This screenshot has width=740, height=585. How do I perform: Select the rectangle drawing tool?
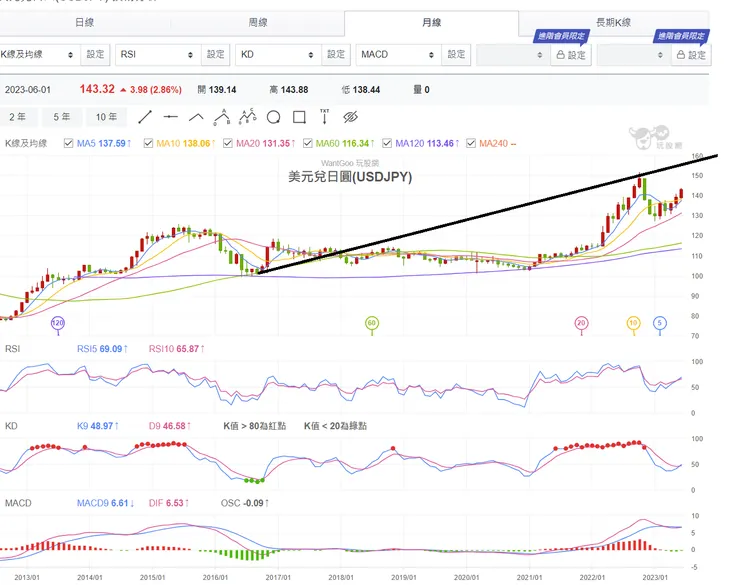298,117
